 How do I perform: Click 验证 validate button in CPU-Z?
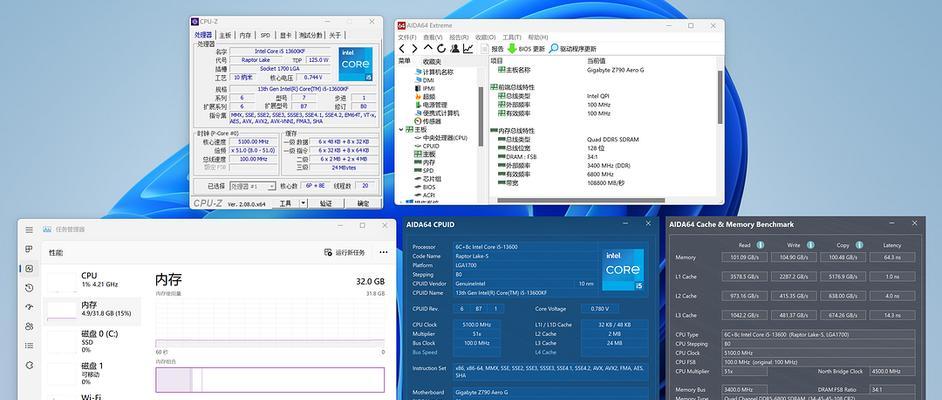coord(326,204)
